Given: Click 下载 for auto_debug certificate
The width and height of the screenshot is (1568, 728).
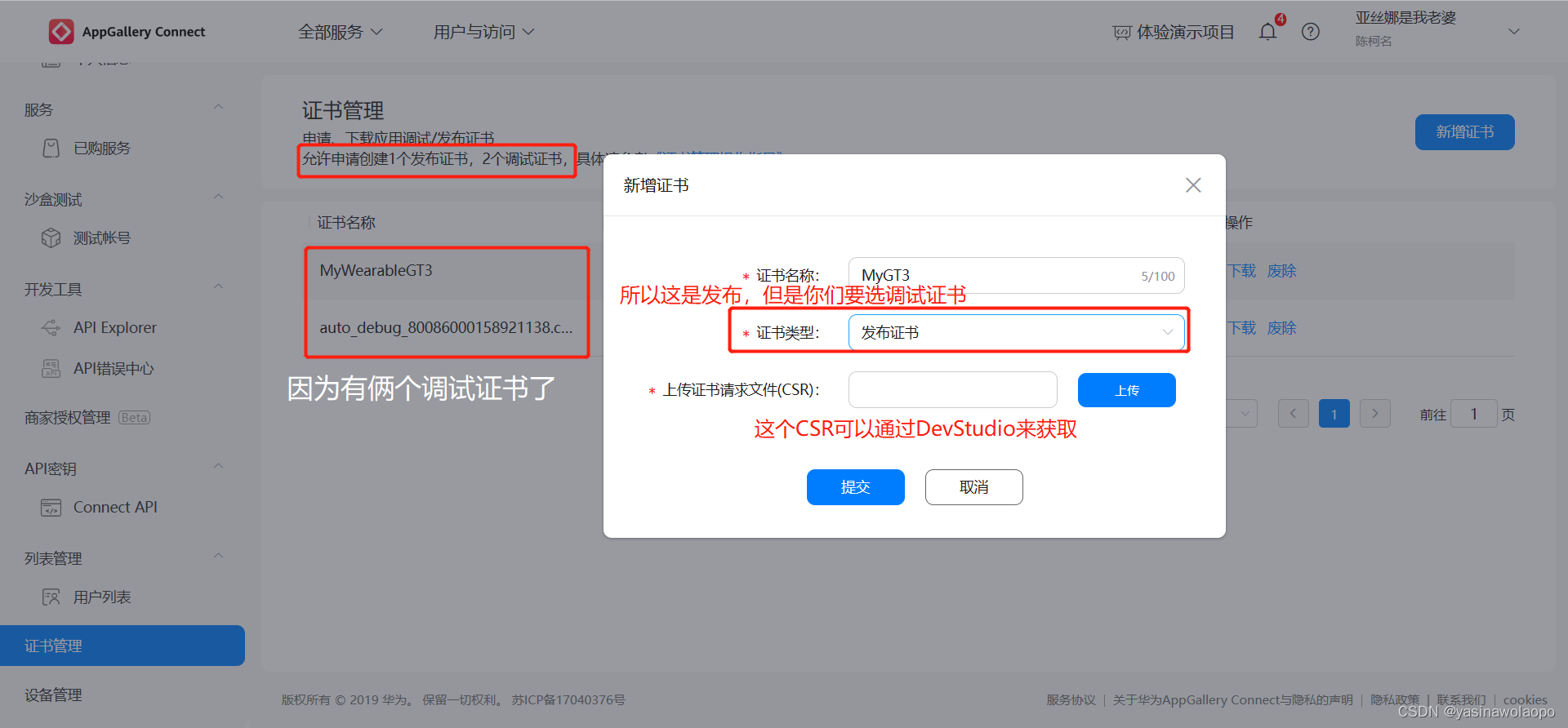Looking at the screenshot, I should tap(1242, 328).
